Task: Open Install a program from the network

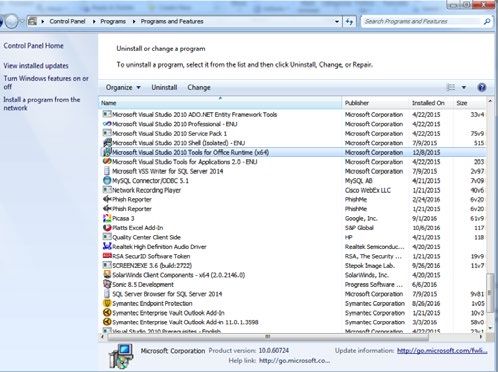Action: (x=42, y=104)
